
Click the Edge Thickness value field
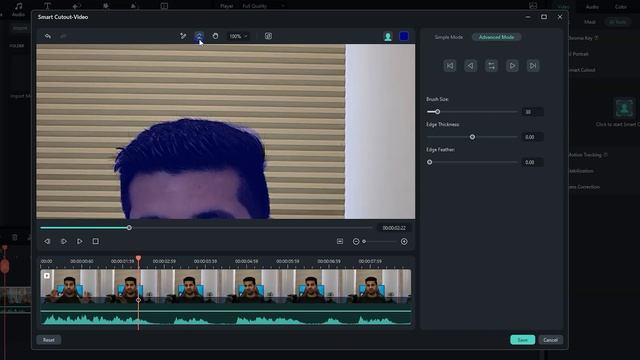point(532,137)
